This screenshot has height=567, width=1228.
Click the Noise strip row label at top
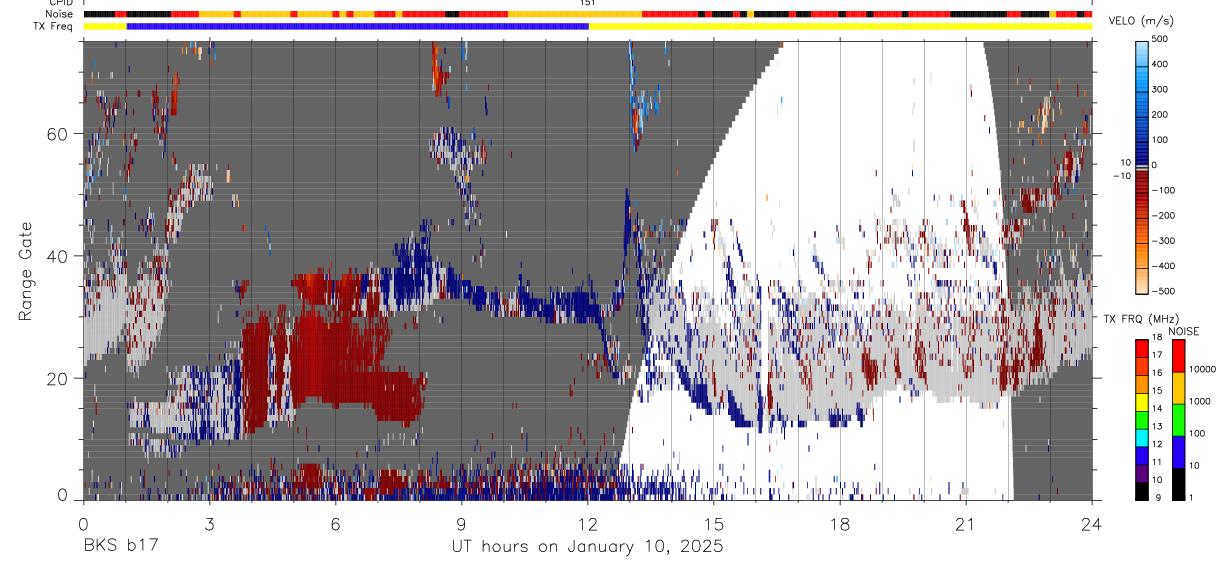[58, 14]
